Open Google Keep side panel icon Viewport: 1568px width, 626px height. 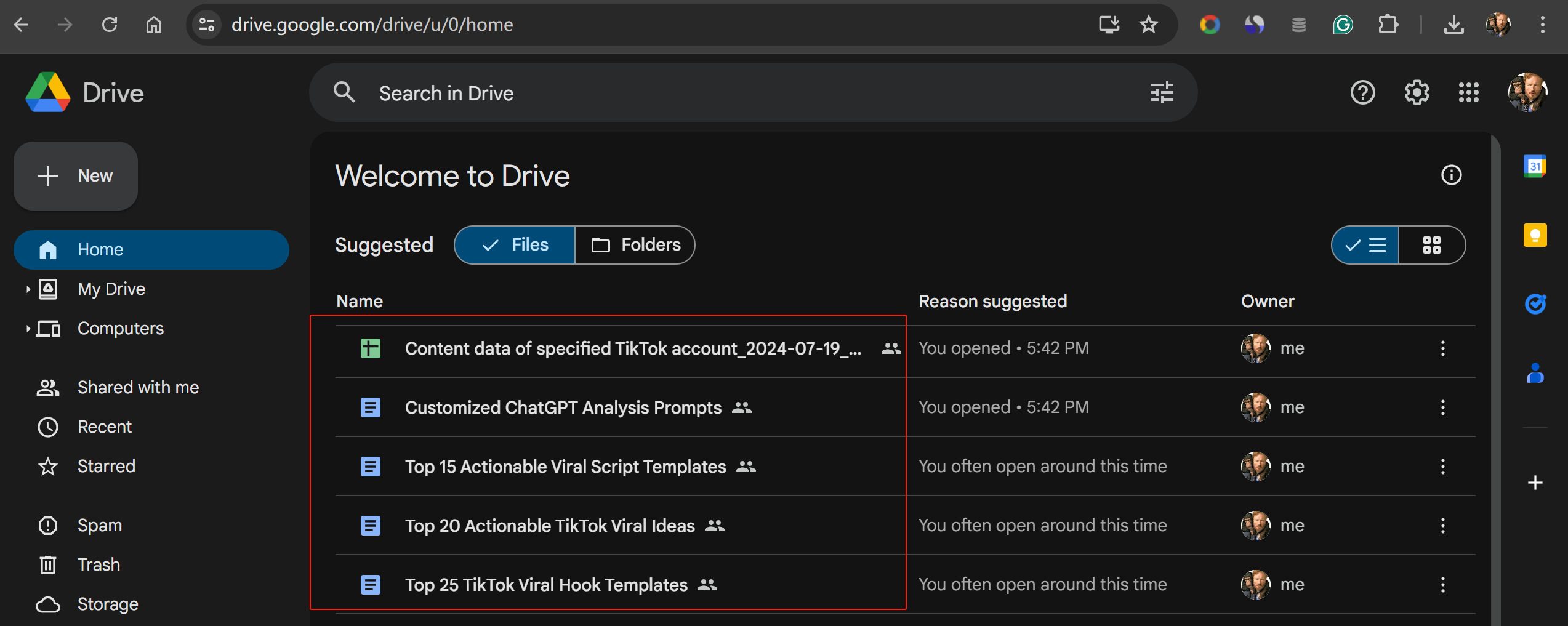point(1535,235)
